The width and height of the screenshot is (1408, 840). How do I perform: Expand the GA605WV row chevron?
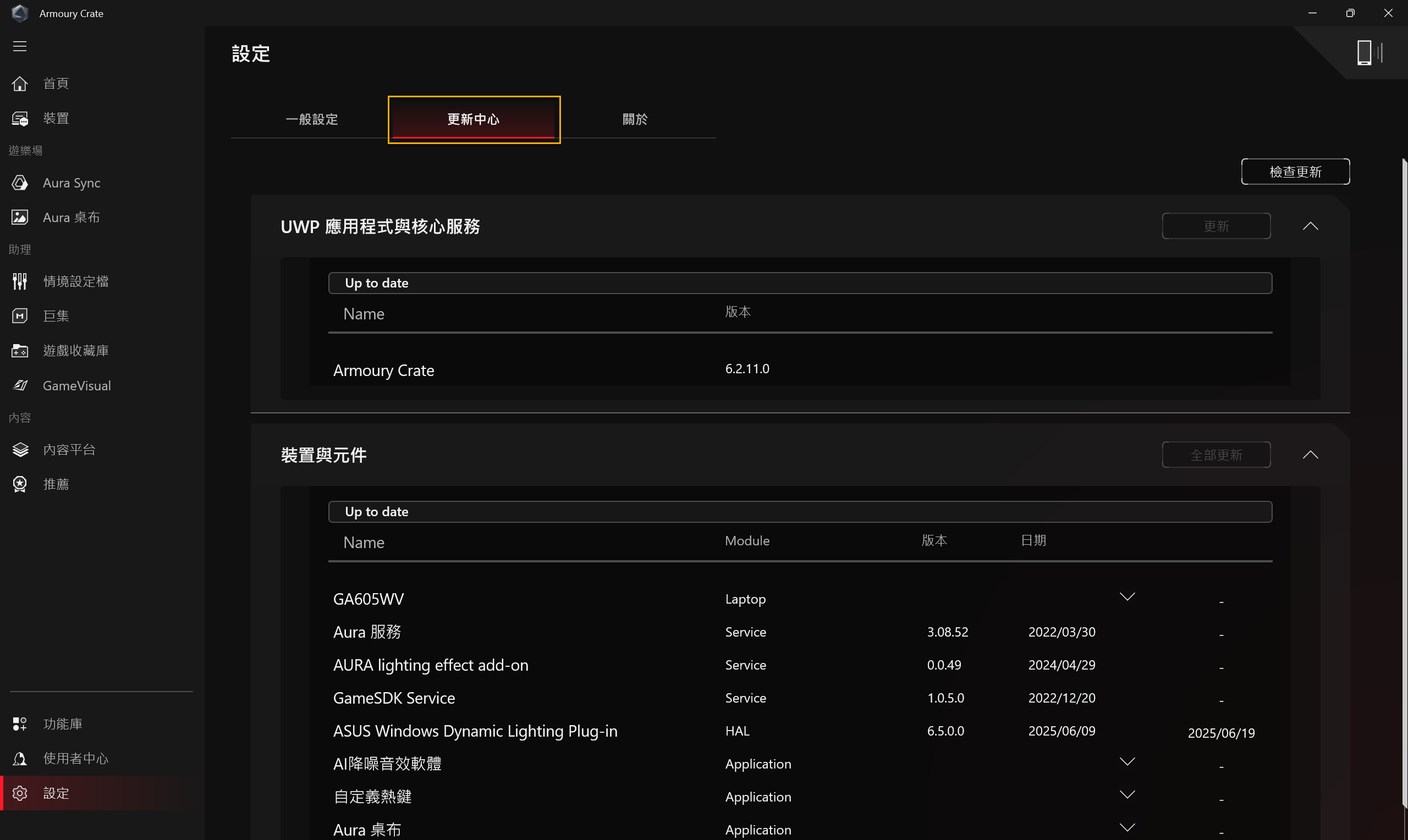1127,596
